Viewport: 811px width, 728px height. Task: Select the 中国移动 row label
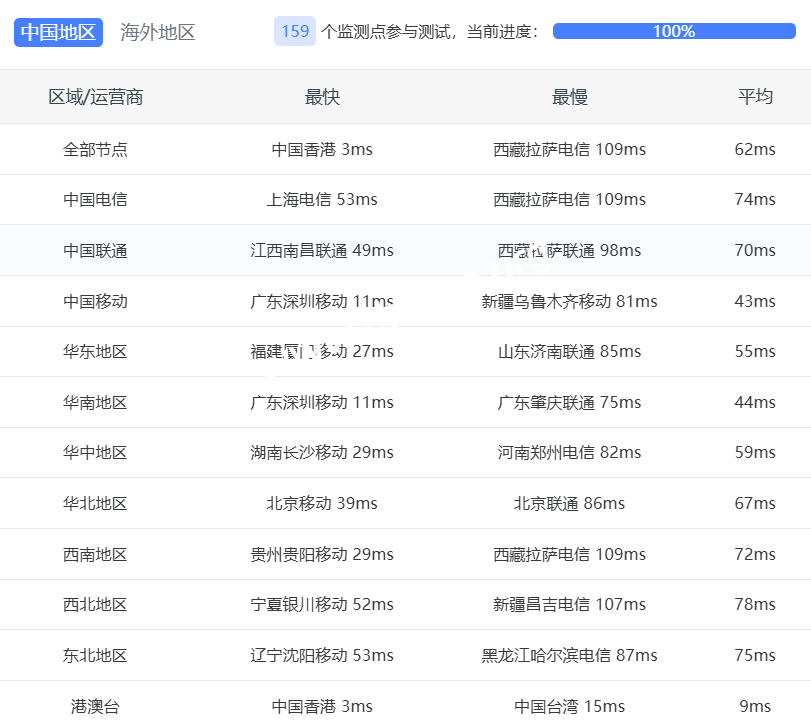coord(96,301)
